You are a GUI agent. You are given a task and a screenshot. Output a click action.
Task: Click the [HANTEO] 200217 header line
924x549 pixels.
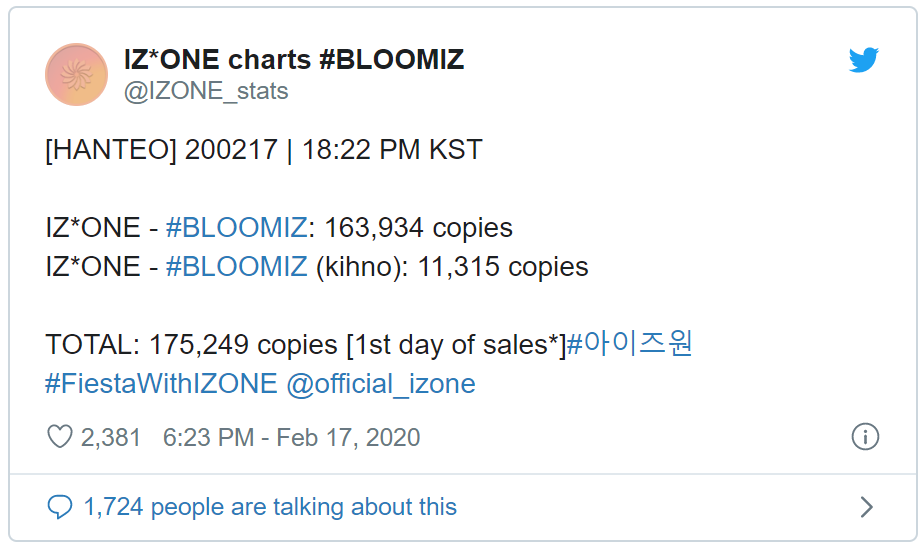click(x=264, y=150)
